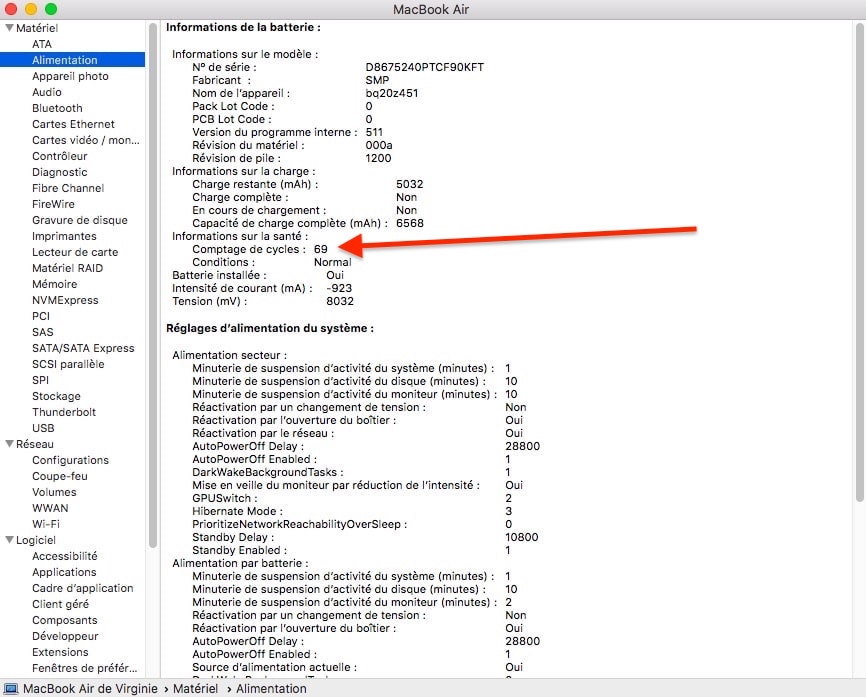Select Thunderbolt in the sidebar

[x=64, y=413]
